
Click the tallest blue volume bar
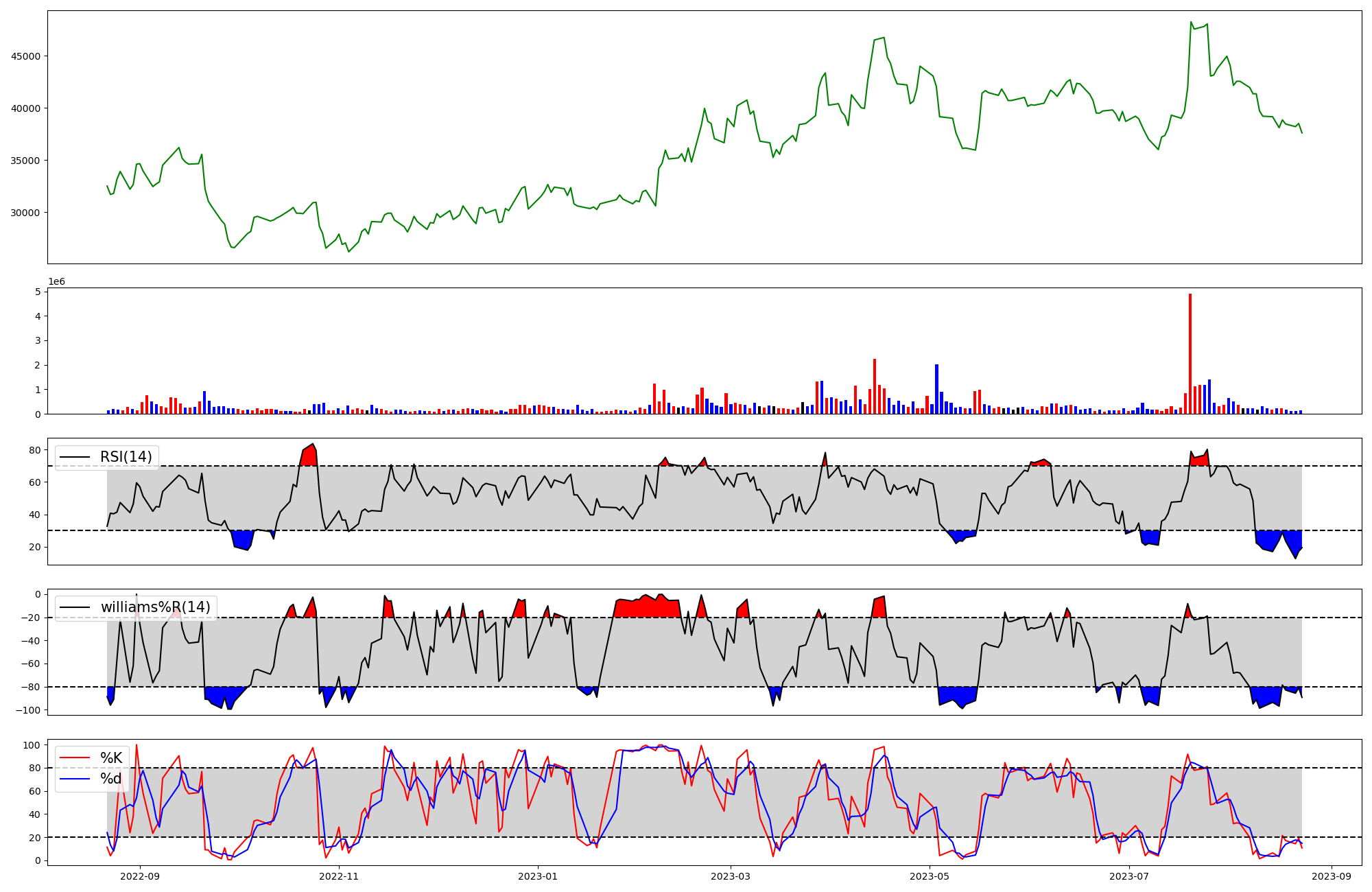click(x=936, y=389)
